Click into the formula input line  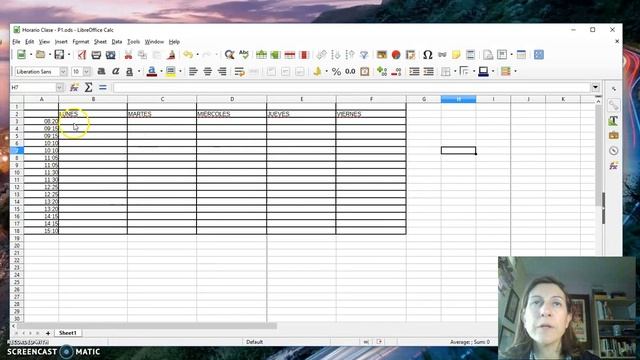coord(351,87)
